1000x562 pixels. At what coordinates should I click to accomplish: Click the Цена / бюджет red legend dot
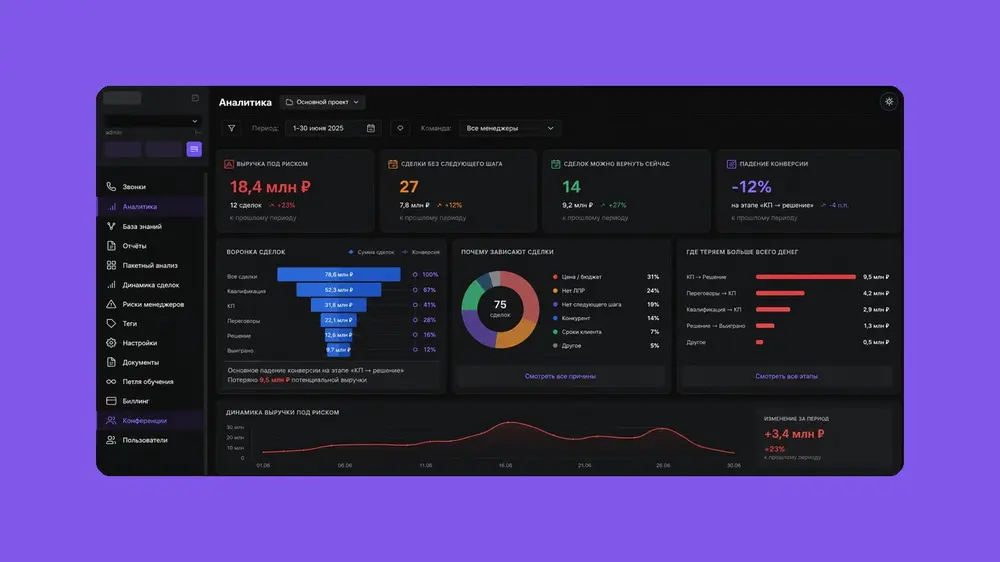[x=555, y=277]
